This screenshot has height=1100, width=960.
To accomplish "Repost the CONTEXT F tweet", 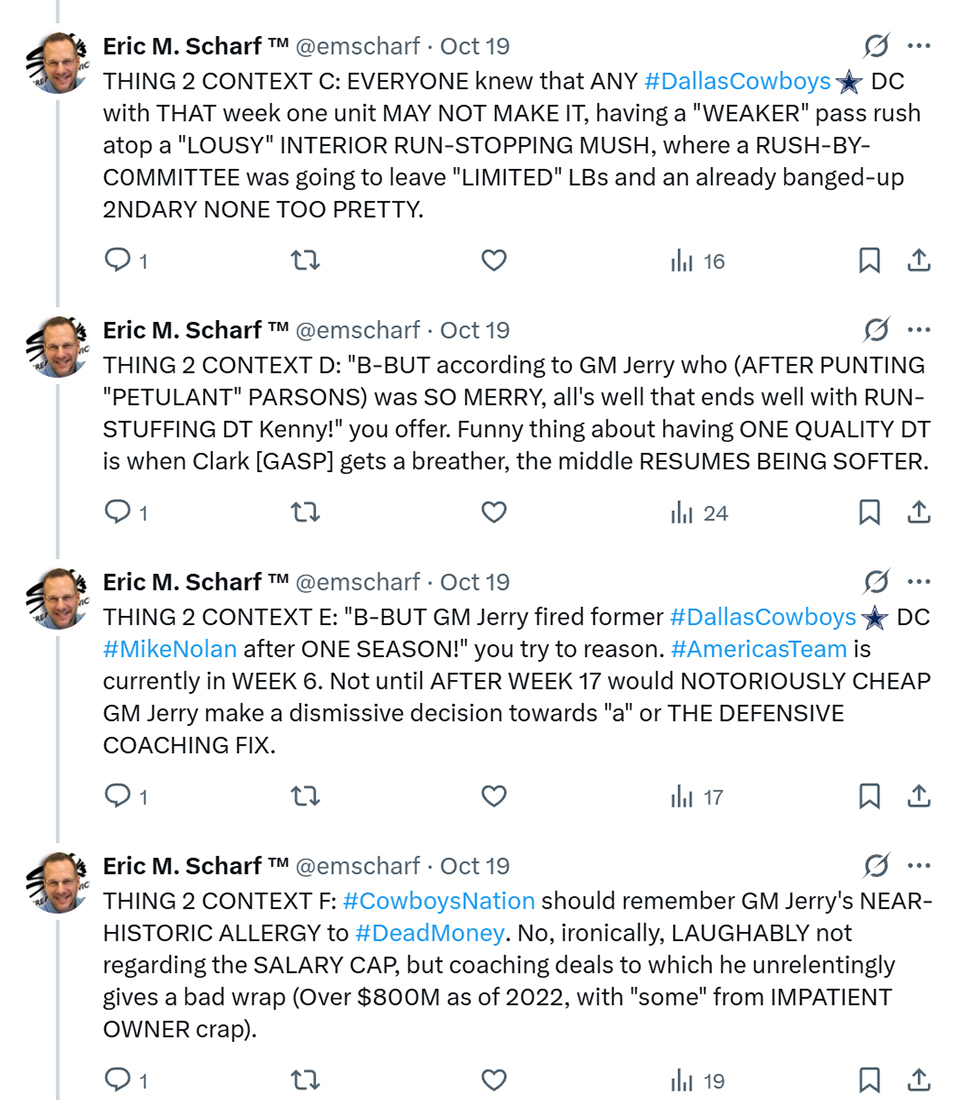I will pos(305,1081).
